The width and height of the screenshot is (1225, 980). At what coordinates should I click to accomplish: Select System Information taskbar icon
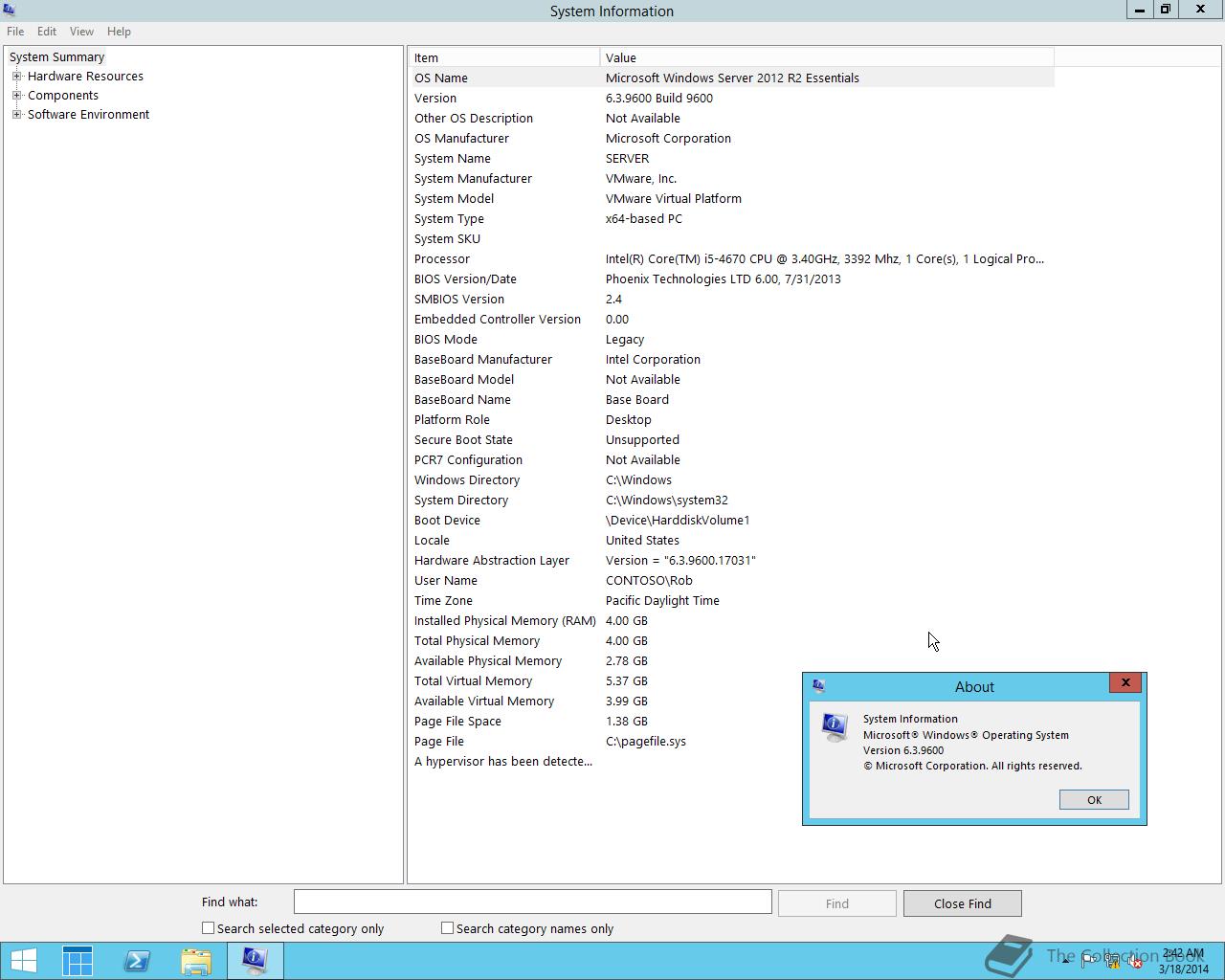(255, 961)
